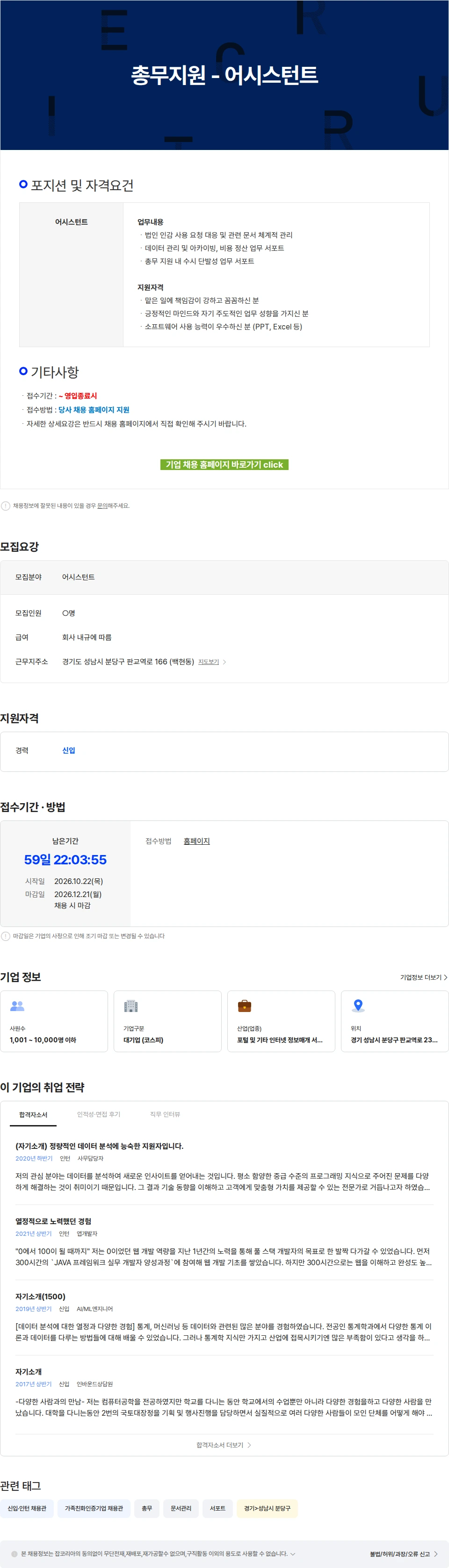The width and height of the screenshot is (449, 1568).
Task: Click the 사원수 info card
Action: (x=54, y=1021)
